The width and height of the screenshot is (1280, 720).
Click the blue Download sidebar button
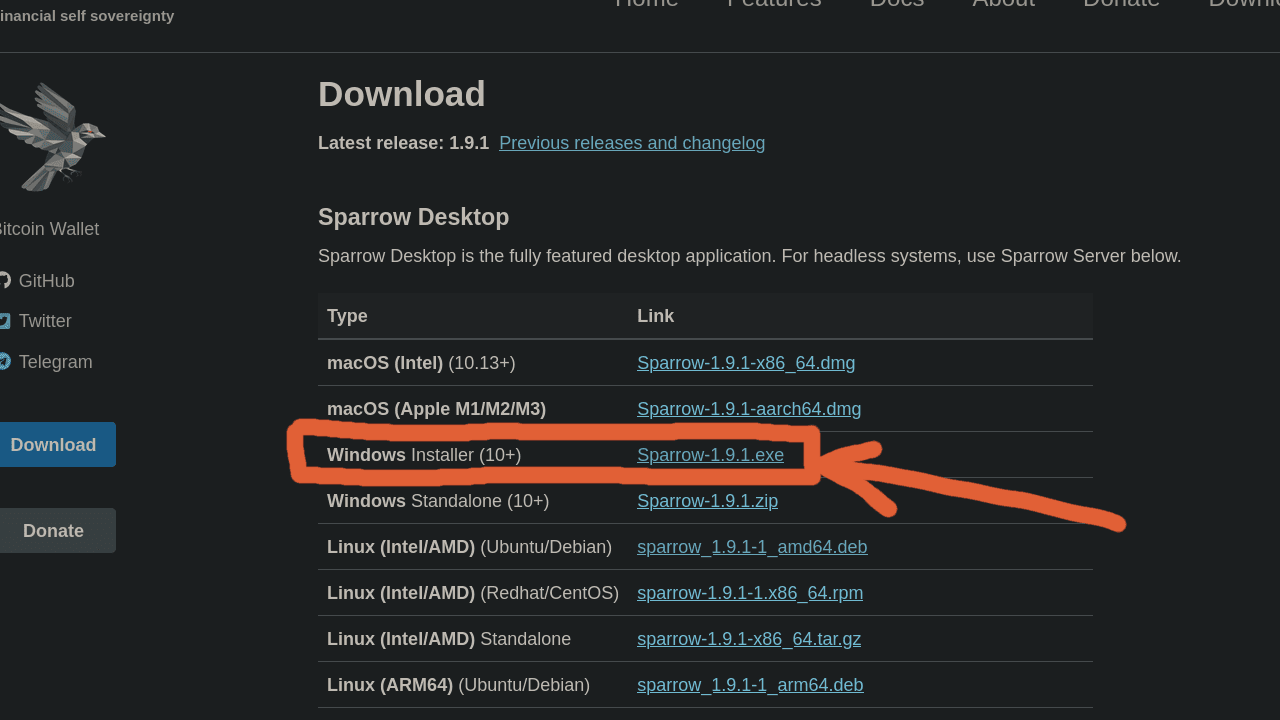pyautogui.click(x=57, y=444)
